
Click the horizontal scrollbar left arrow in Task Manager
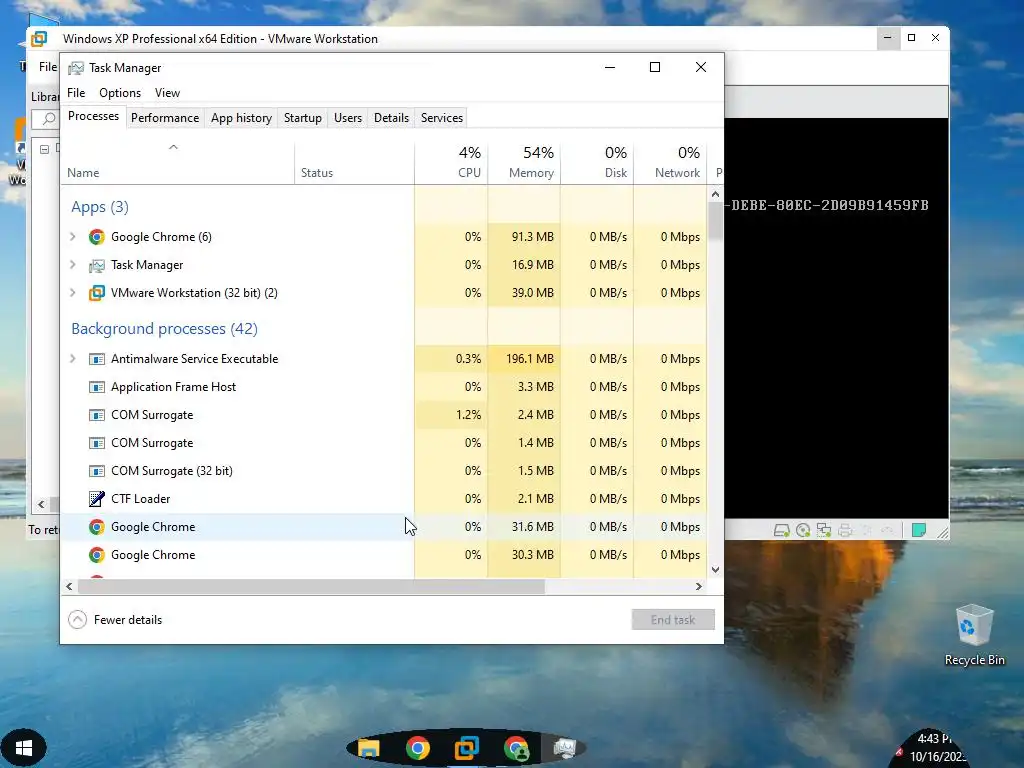69,586
